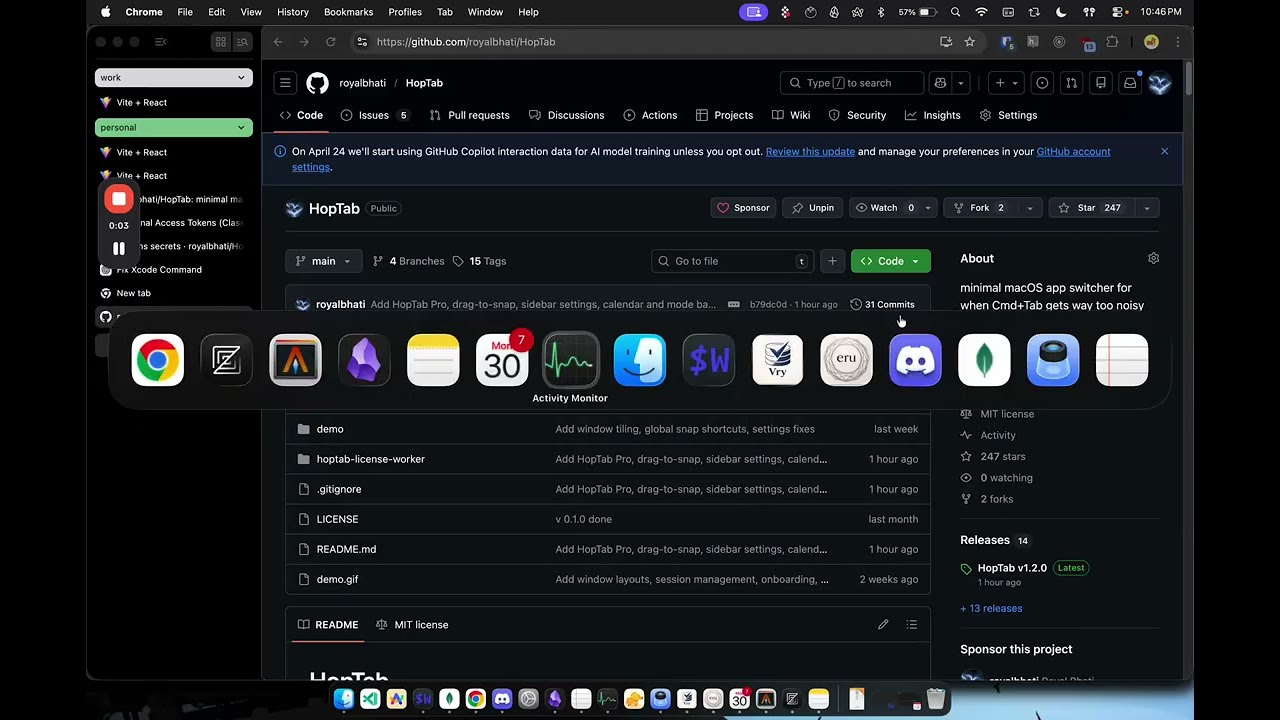
Task: Open Chrome's History menu
Action: (x=293, y=12)
